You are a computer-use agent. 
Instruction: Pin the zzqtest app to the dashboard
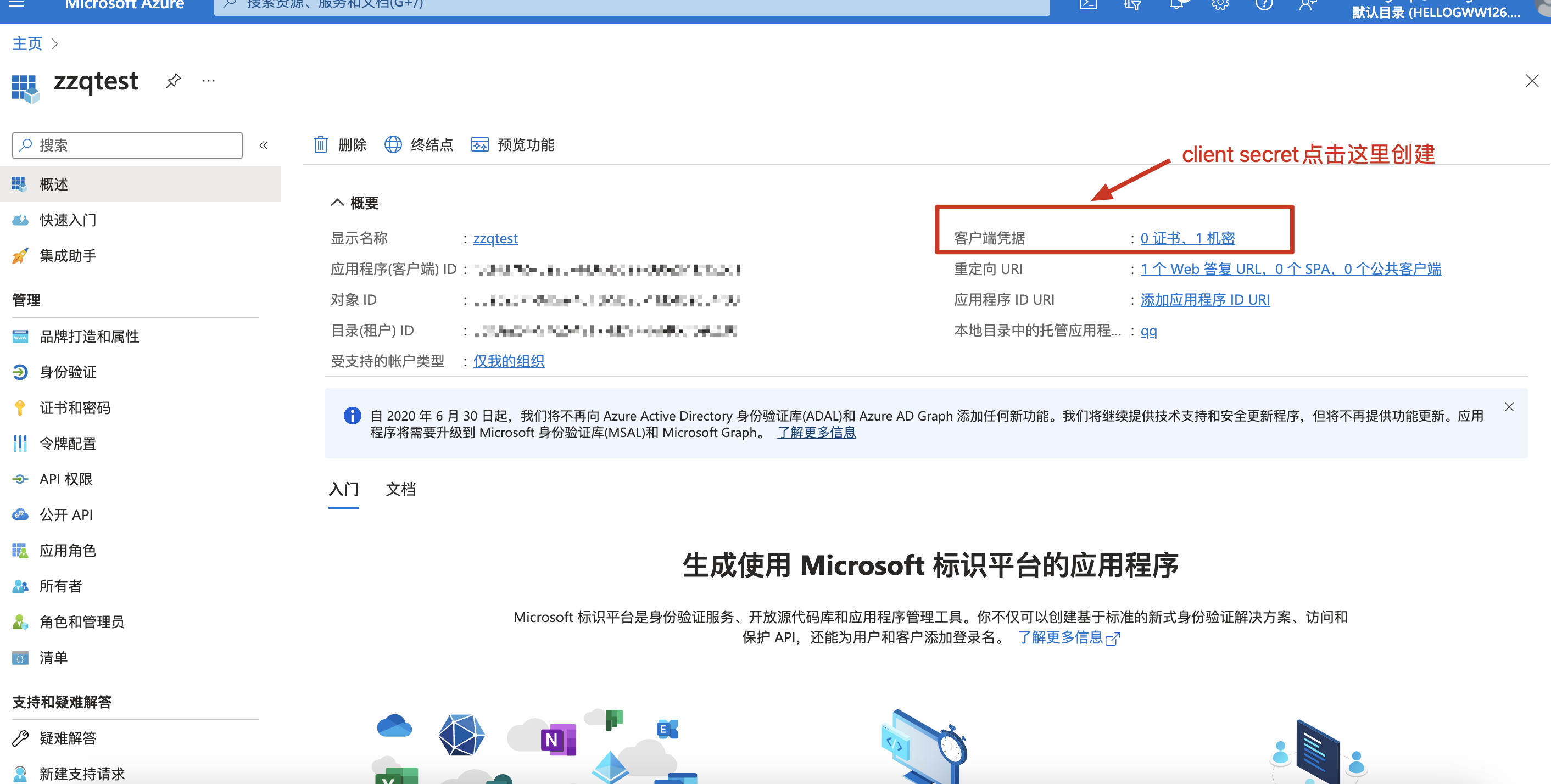click(x=174, y=80)
